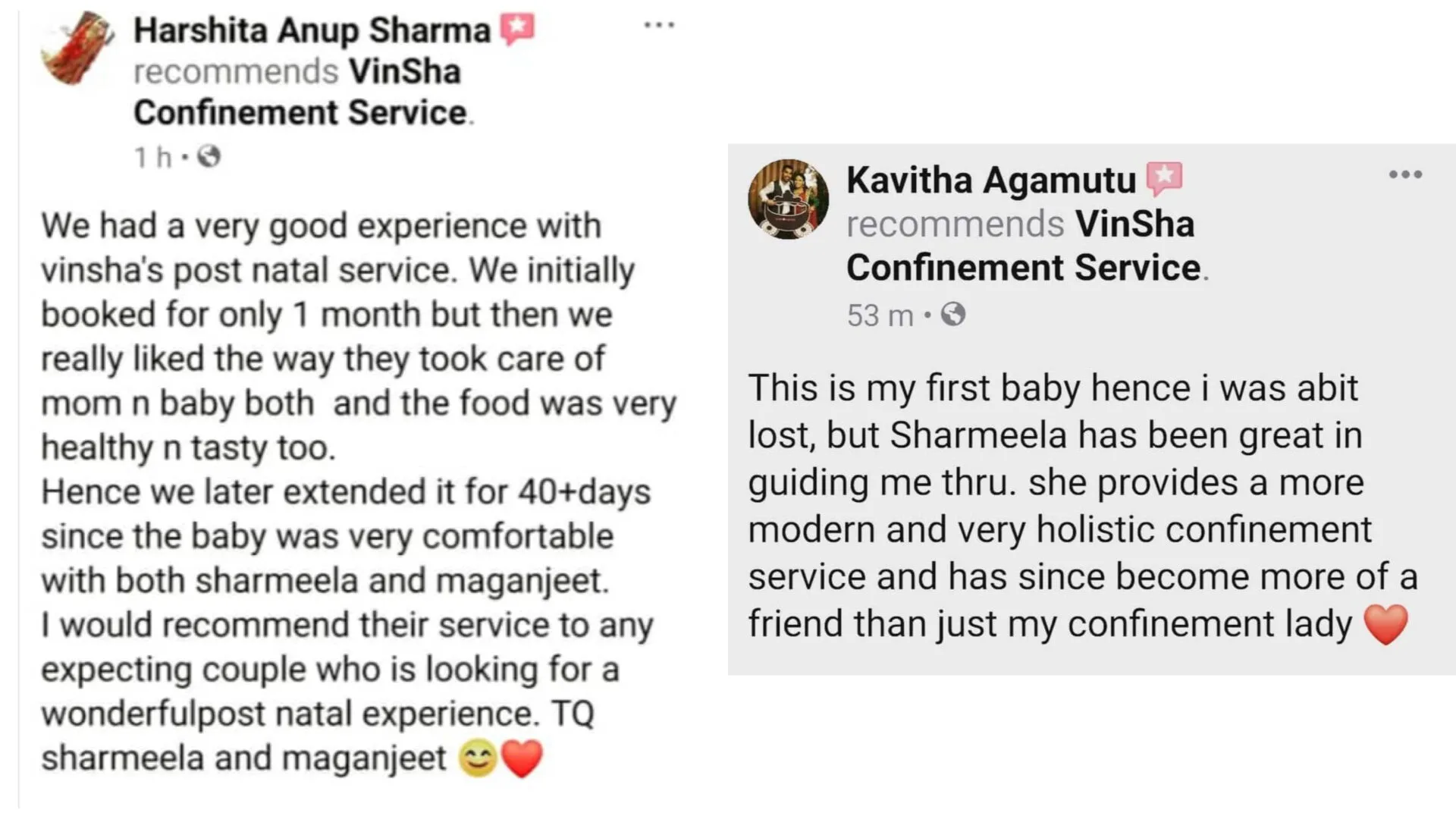Click the globe icon beside "1 h"
Viewport: 1456px width, 819px height.
[x=209, y=157]
